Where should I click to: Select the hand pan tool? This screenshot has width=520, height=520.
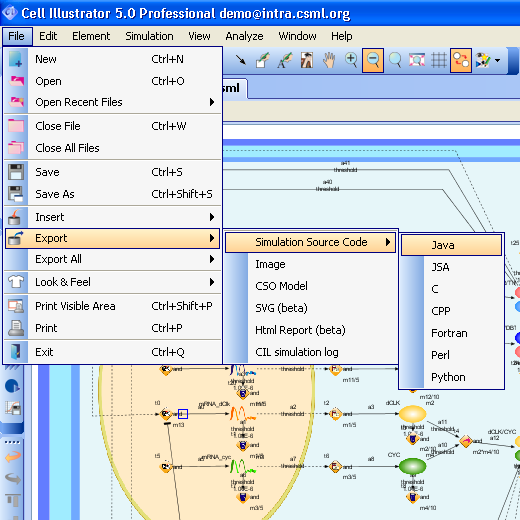329,60
